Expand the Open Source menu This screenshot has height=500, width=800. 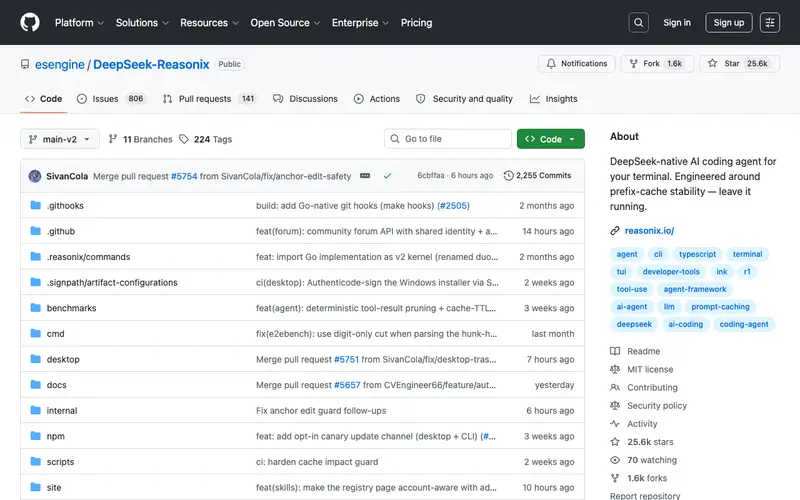pyautogui.click(x=285, y=22)
